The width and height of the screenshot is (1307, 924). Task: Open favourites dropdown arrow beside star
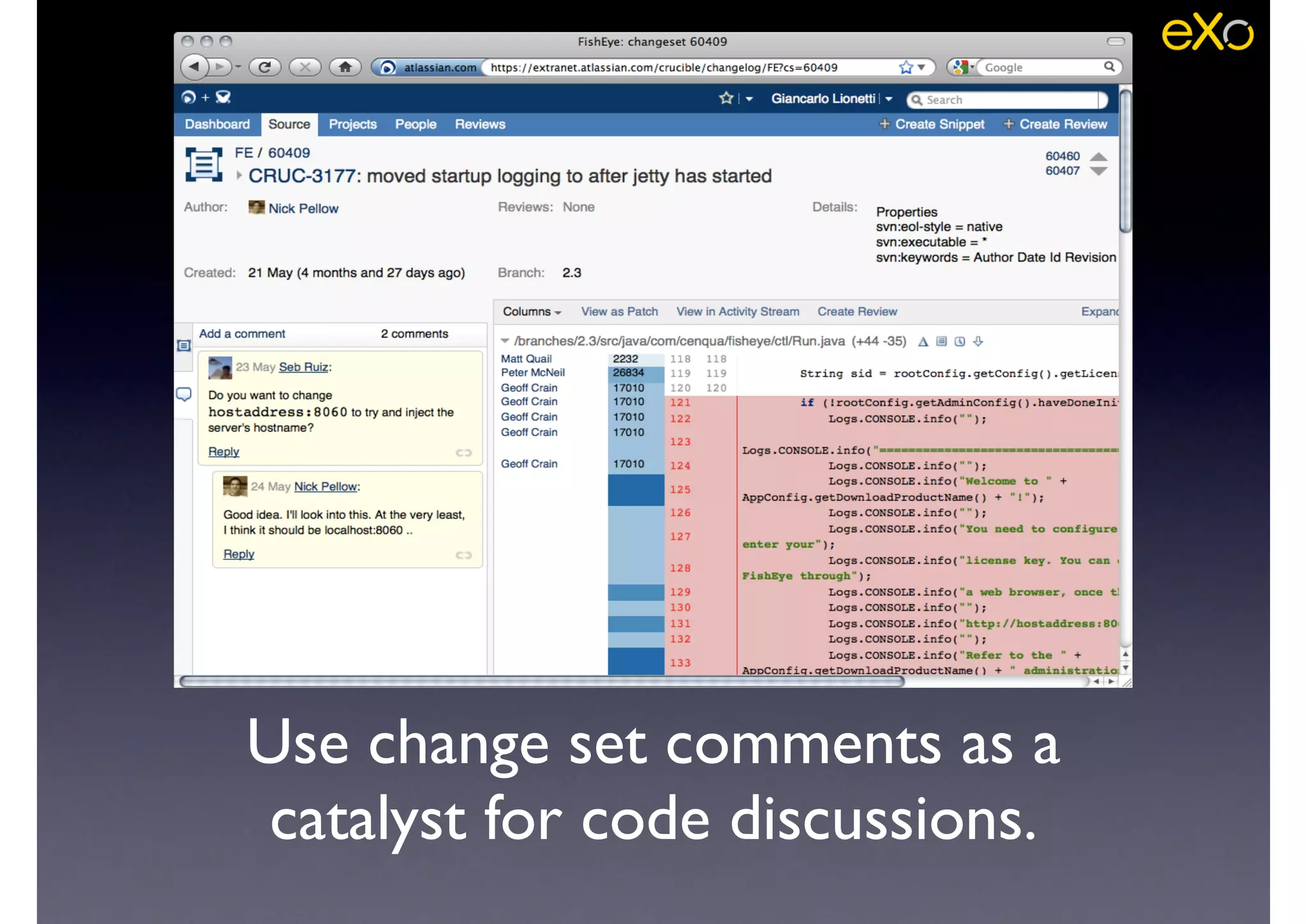(x=749, y=99)
